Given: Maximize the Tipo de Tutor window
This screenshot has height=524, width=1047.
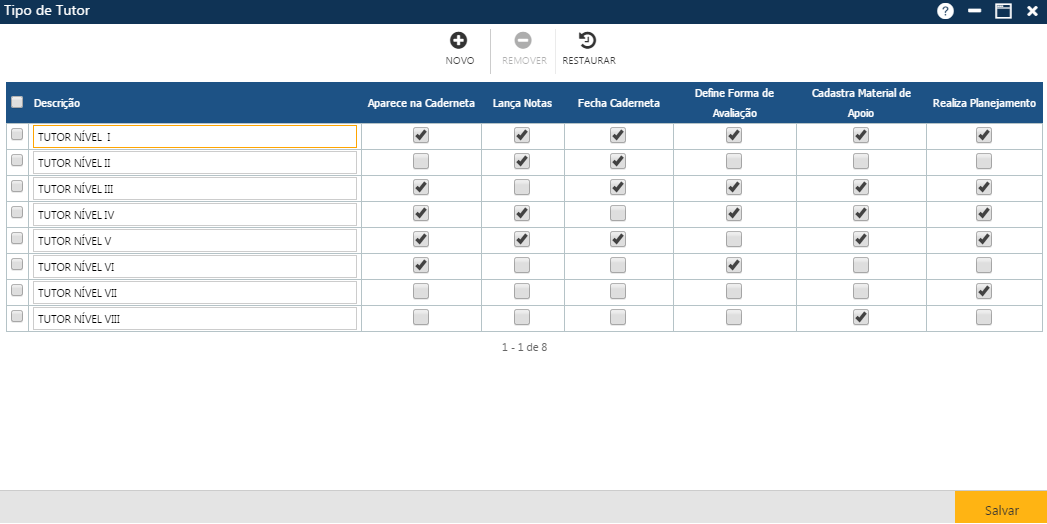Looking at the screenshot, I should coord(1003,11).
